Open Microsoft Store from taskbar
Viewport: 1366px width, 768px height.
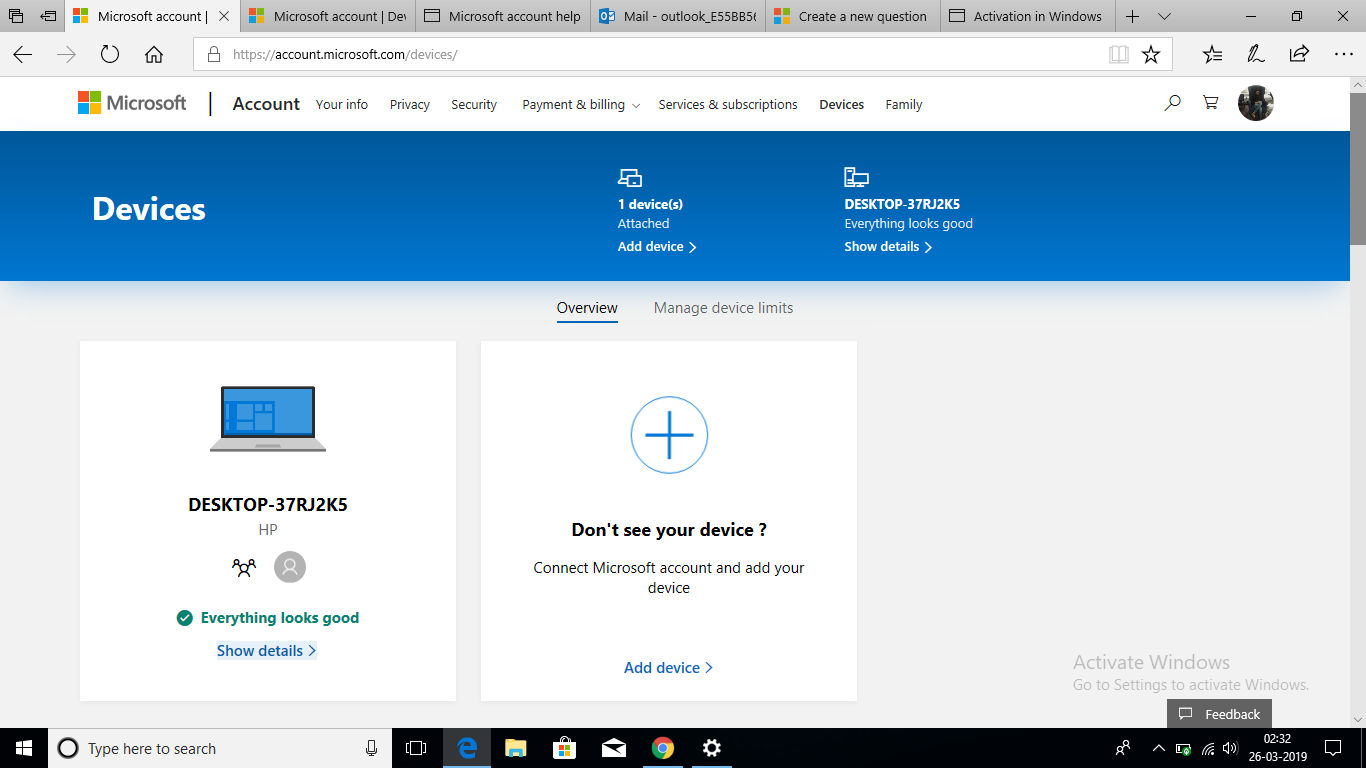click(x=564, y=748)
